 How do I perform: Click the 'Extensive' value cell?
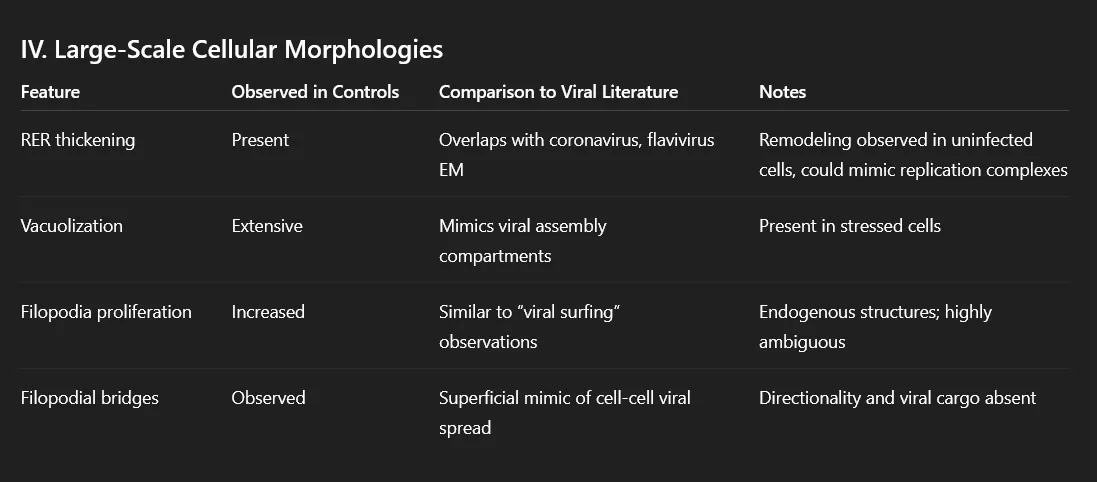pyautogui.click(x=267, y=226)
